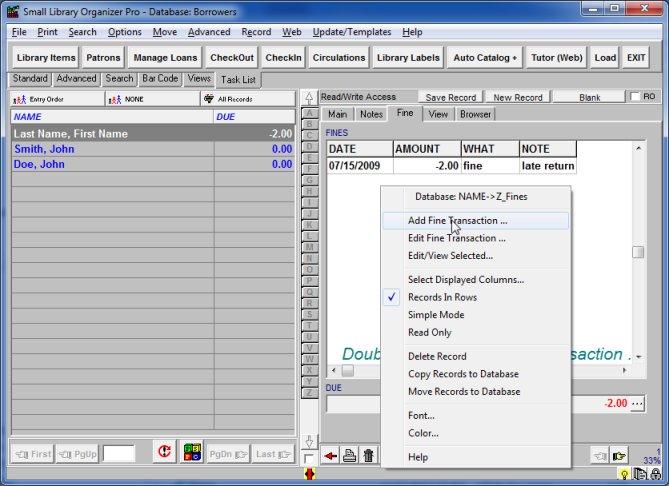This screenshot has width=669, height=486.
Task: Toggle the small checkbox under alphabet strip
Action: point(308,459)
